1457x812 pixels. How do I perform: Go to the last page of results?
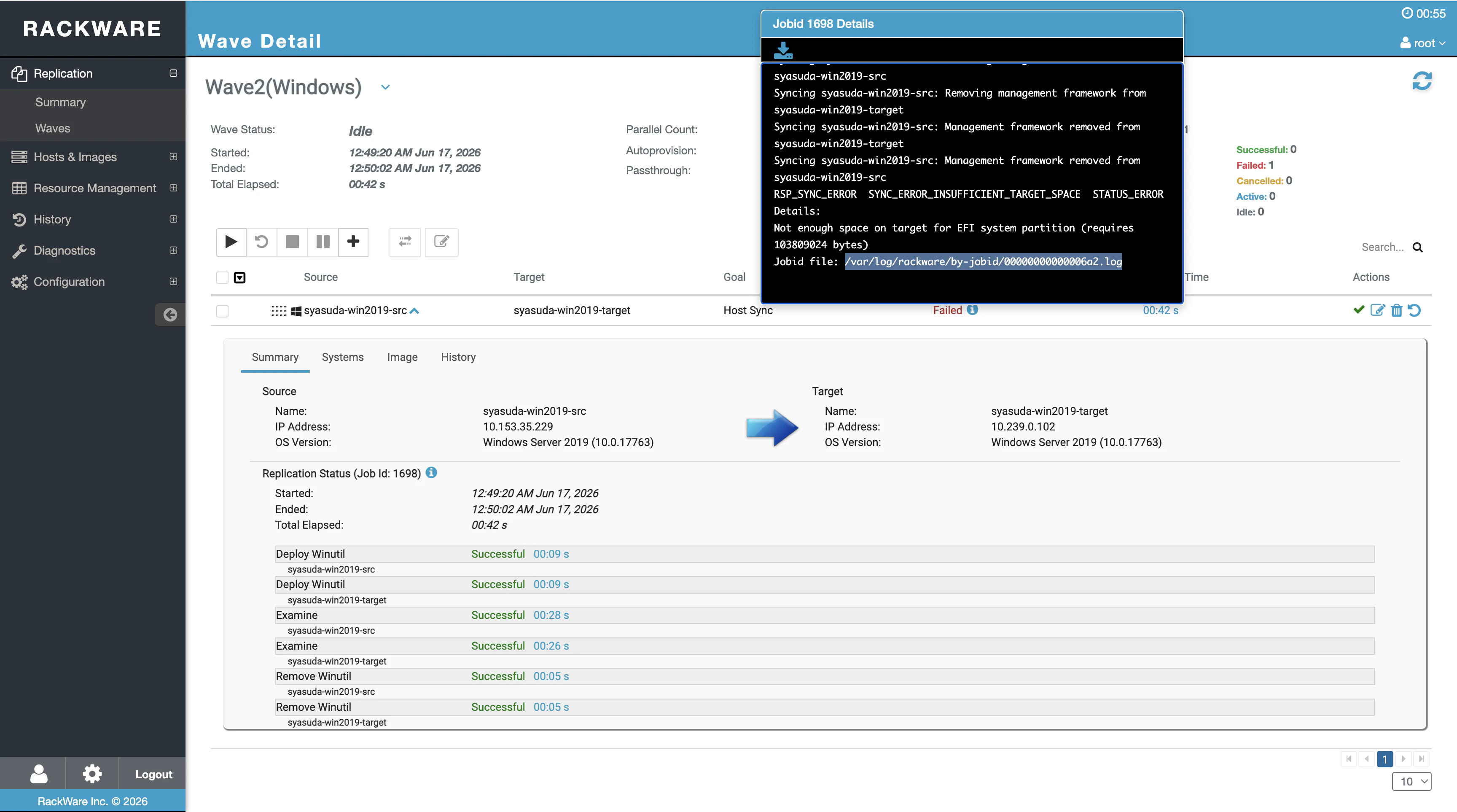point(1421,759)
